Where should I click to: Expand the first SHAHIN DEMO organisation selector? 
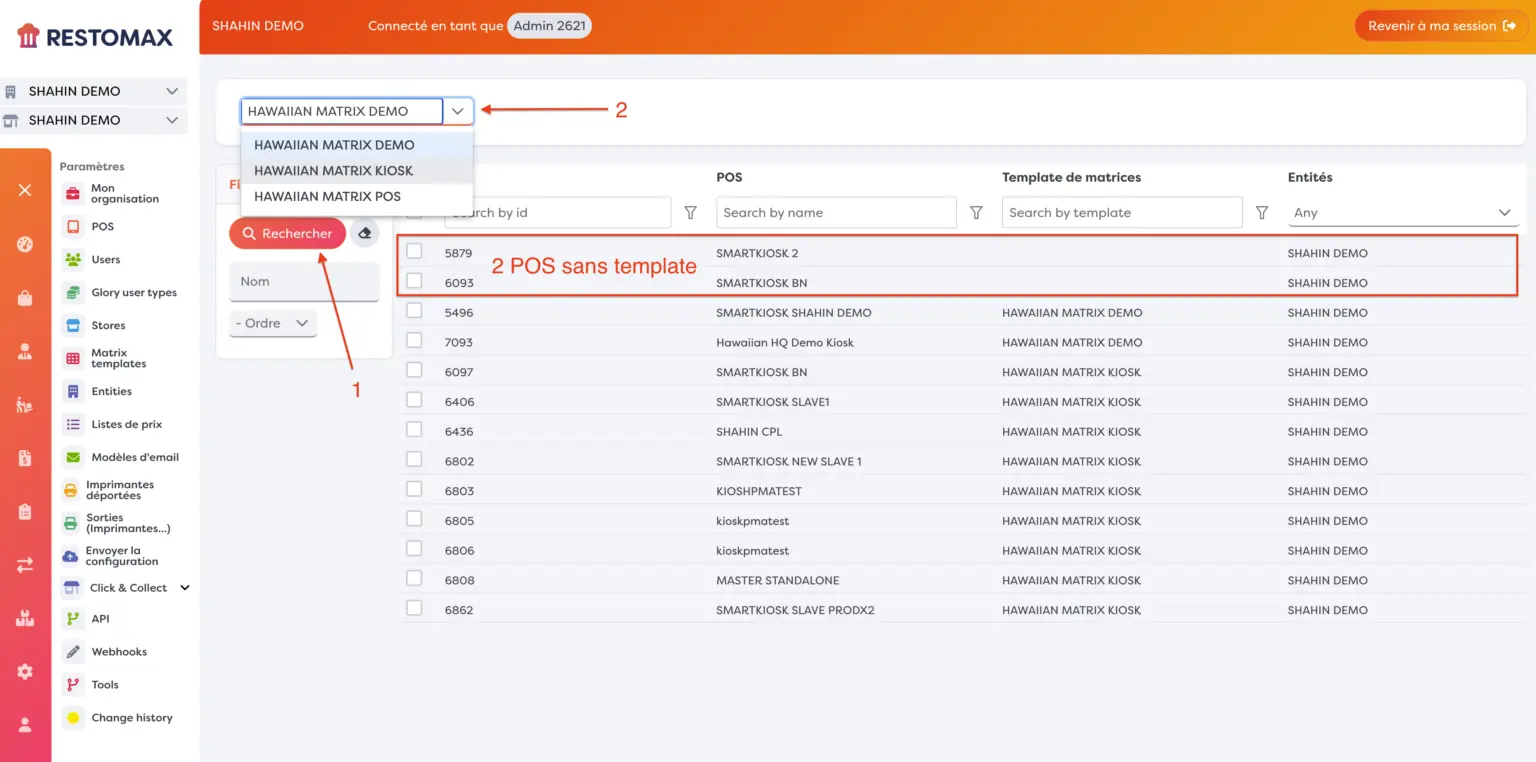(171, 91)
